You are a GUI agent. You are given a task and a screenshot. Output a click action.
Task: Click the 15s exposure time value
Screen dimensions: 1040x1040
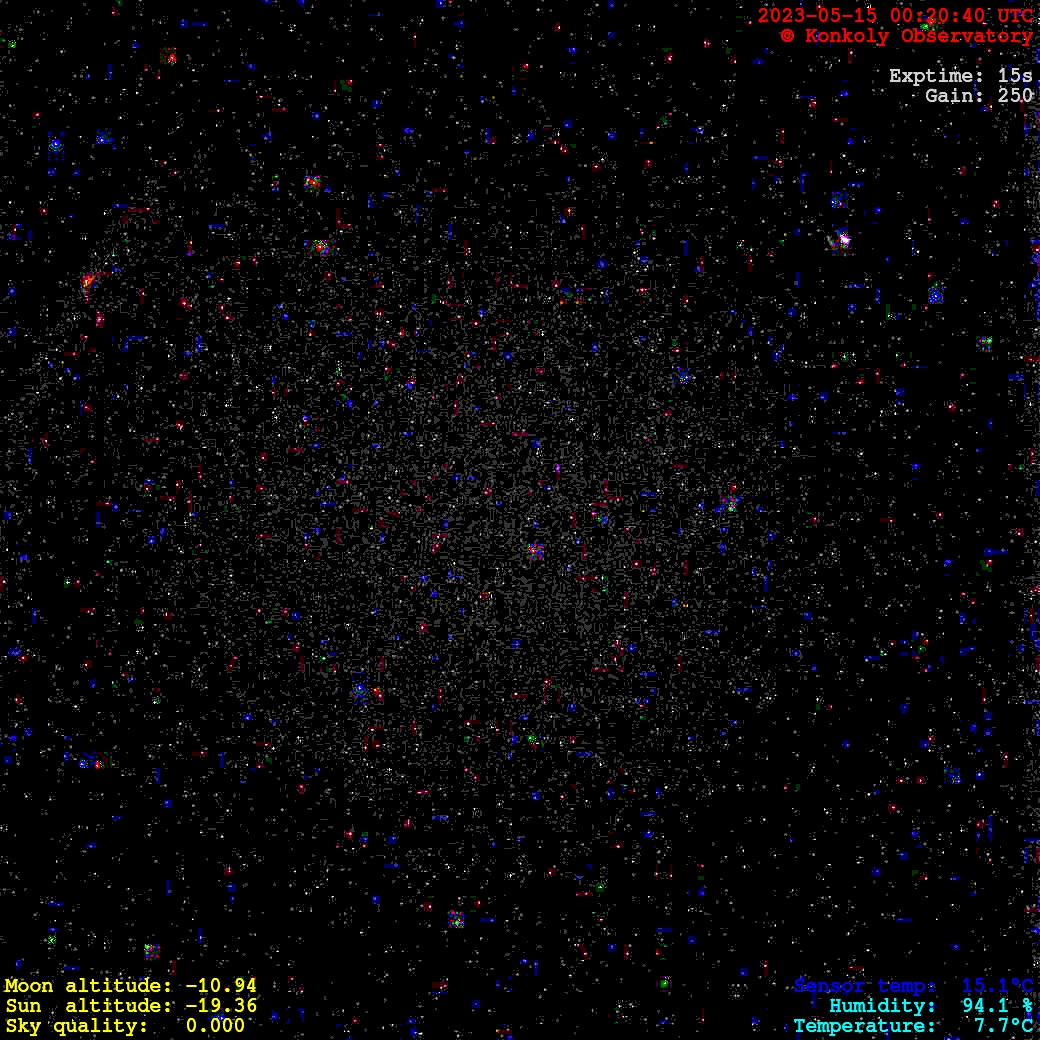[x=1015, y=76]
